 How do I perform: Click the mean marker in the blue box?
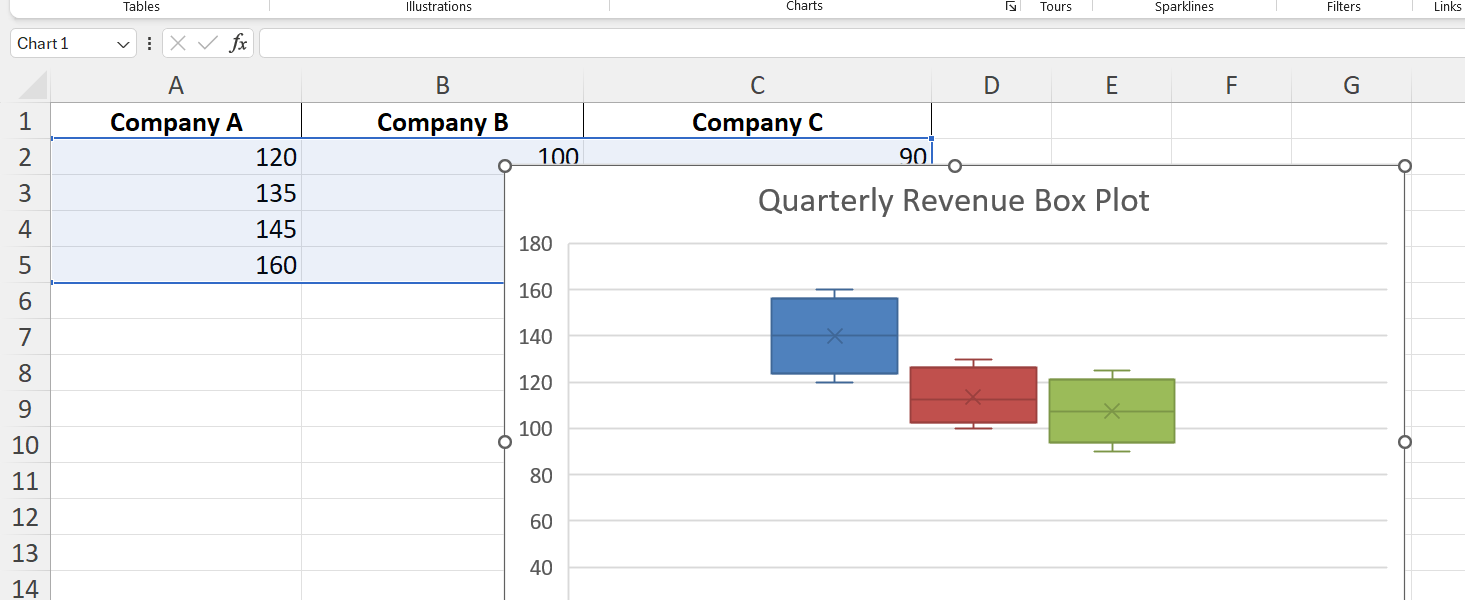click(835, 336)
